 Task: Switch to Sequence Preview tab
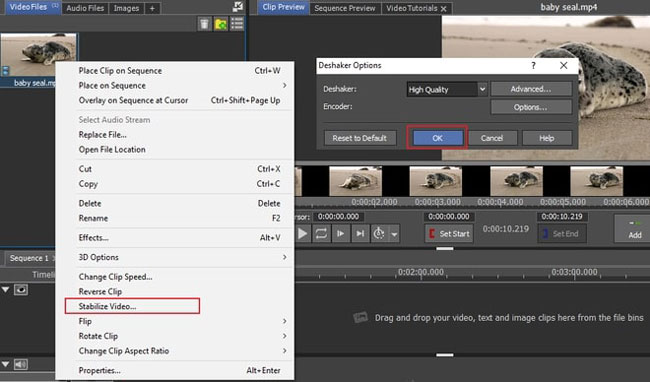345,8
